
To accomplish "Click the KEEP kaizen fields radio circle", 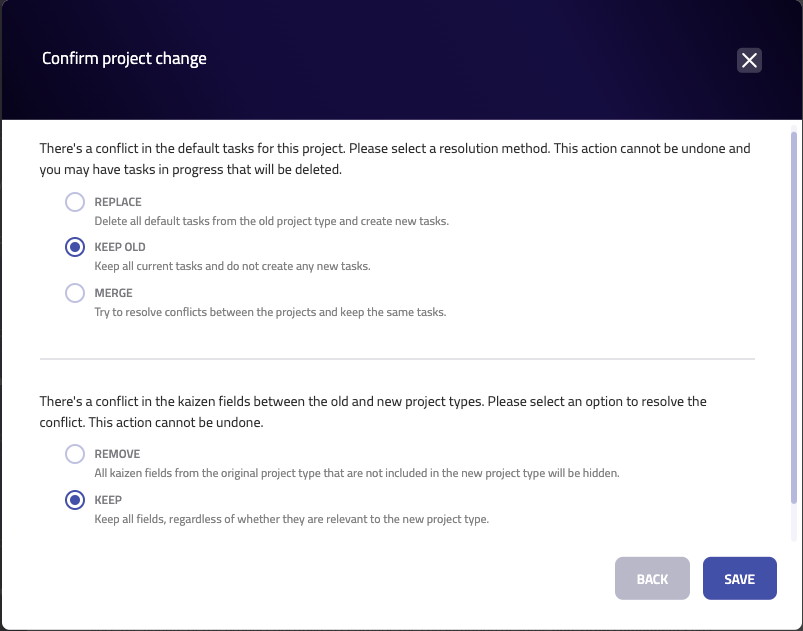I will pyautogui.click(x=75, y=500).
